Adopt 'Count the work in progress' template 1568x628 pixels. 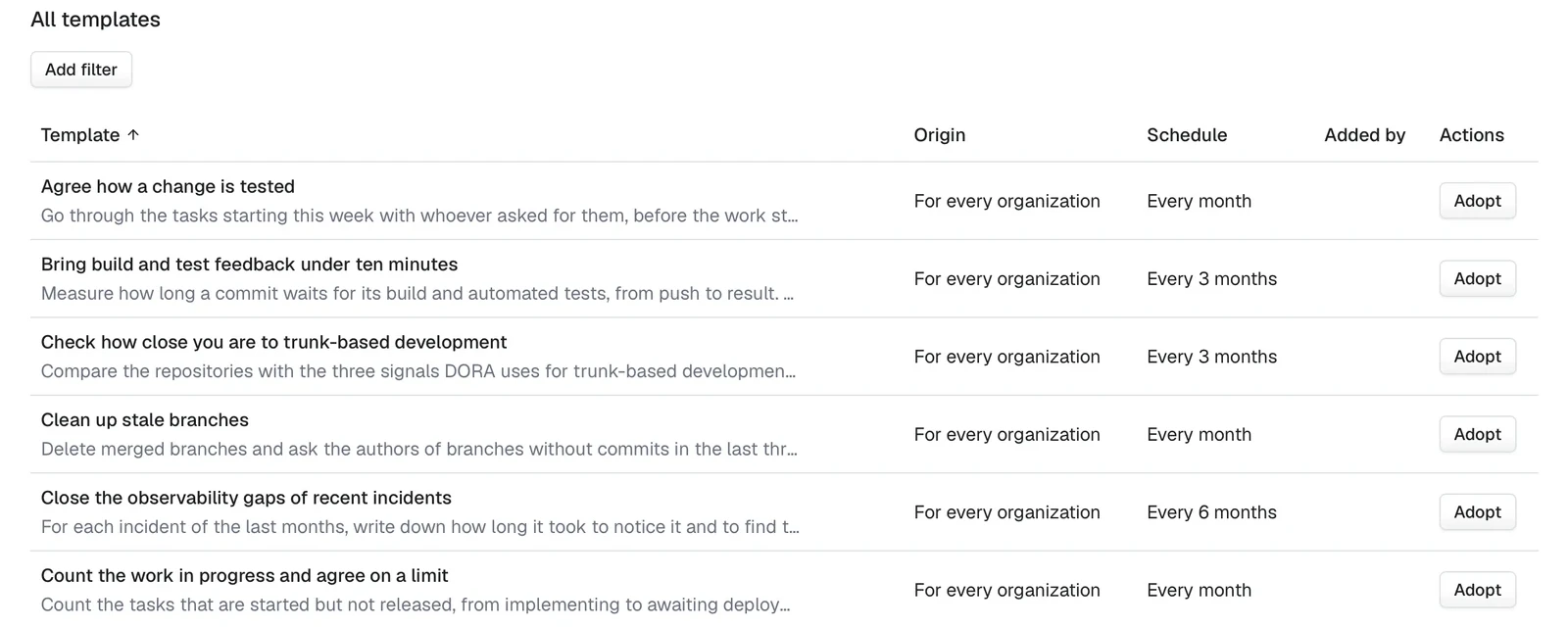(x=1477, y=590)
